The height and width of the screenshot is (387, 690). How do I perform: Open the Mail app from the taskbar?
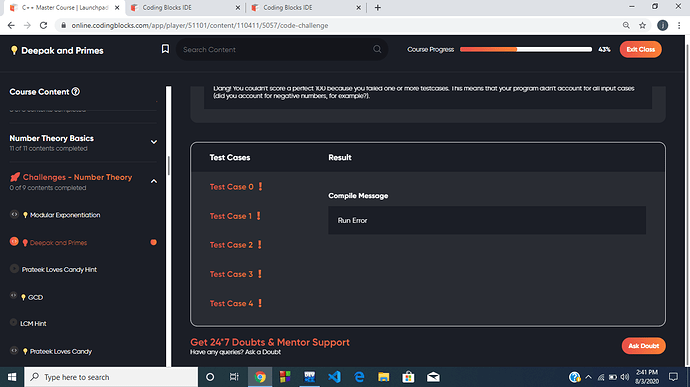433,377
